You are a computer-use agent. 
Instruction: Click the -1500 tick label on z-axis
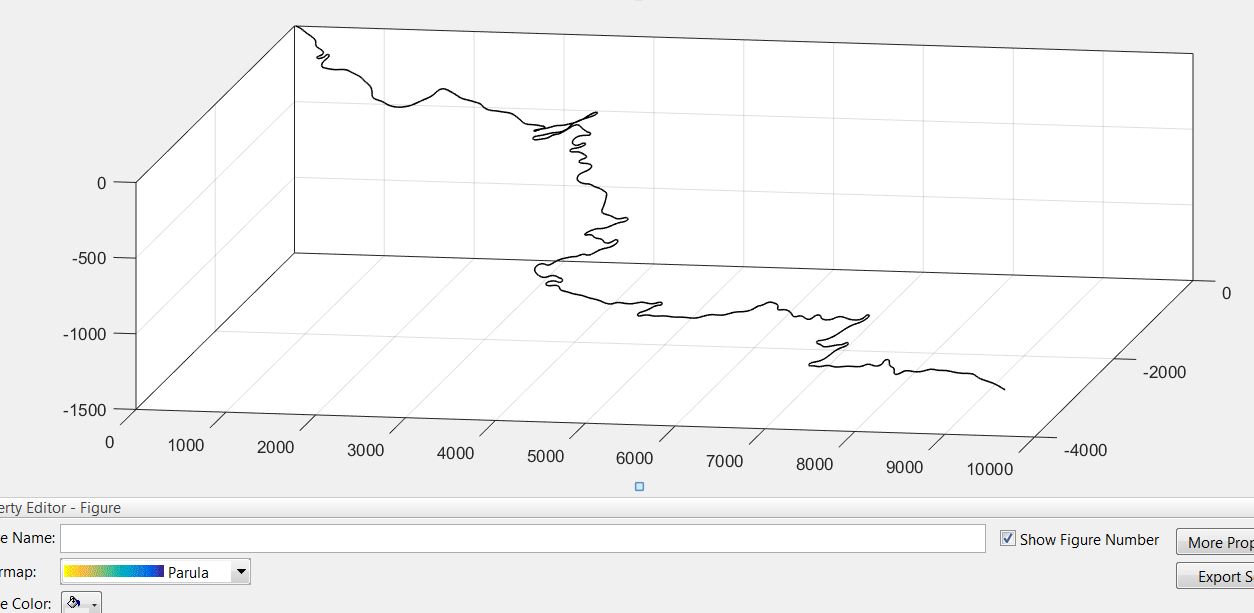tap(98, 408)
